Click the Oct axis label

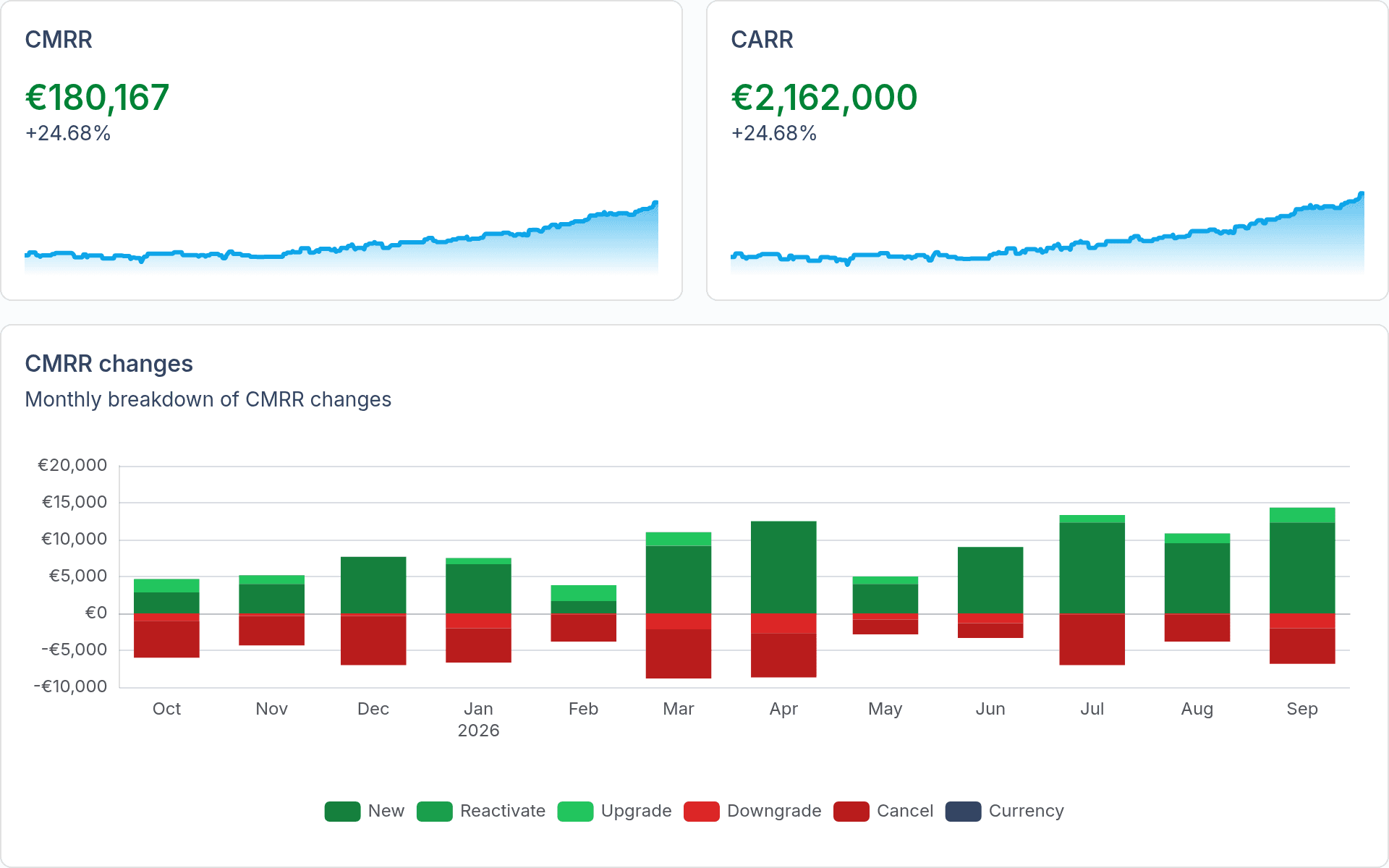pyautogui.click(x=166, y=710)
